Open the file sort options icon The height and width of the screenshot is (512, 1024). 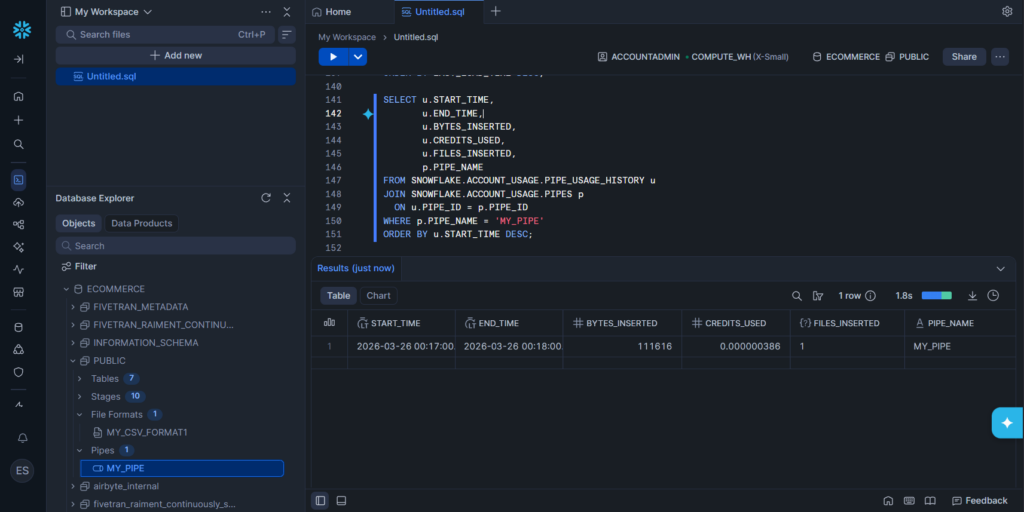287,35
